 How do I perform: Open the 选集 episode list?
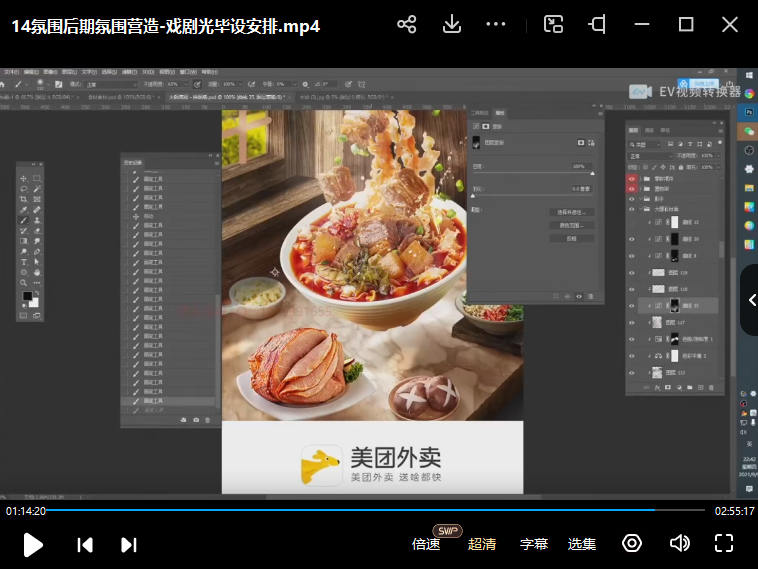click(x=582, y=544)
